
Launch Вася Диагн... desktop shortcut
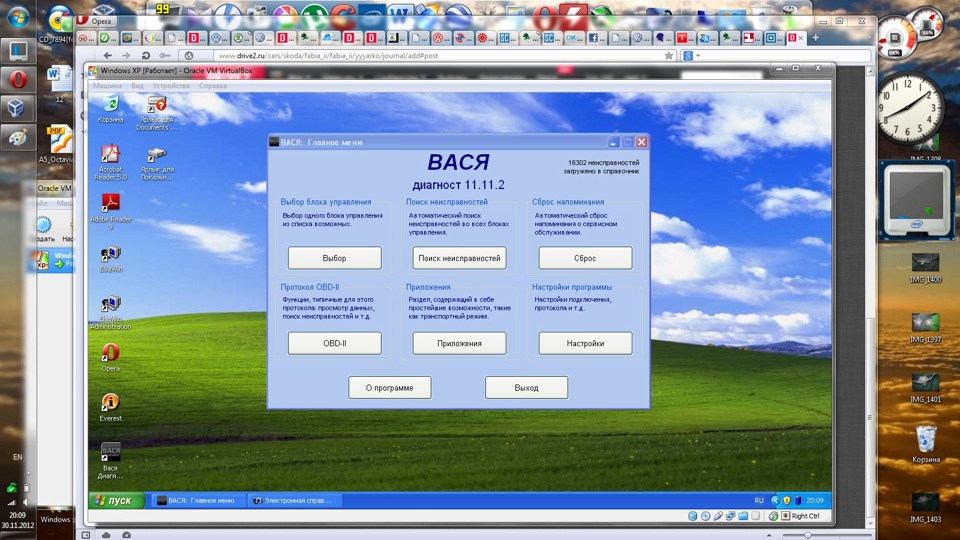coord(110,460)
